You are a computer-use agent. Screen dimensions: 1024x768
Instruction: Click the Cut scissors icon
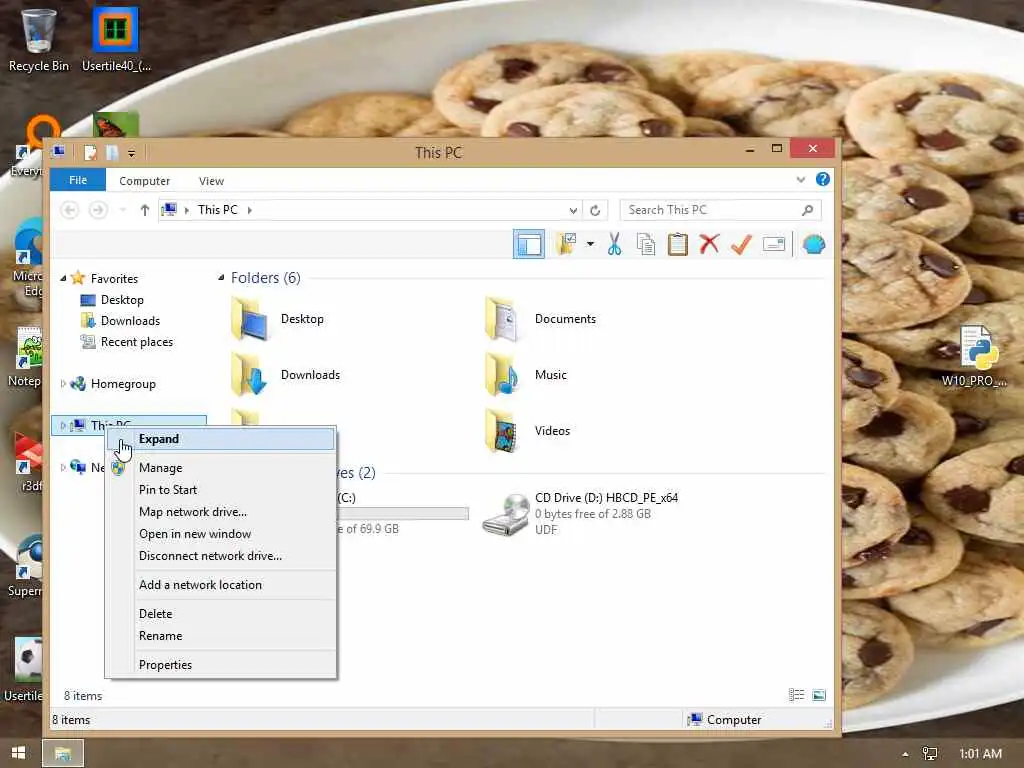tap(614, 244)
